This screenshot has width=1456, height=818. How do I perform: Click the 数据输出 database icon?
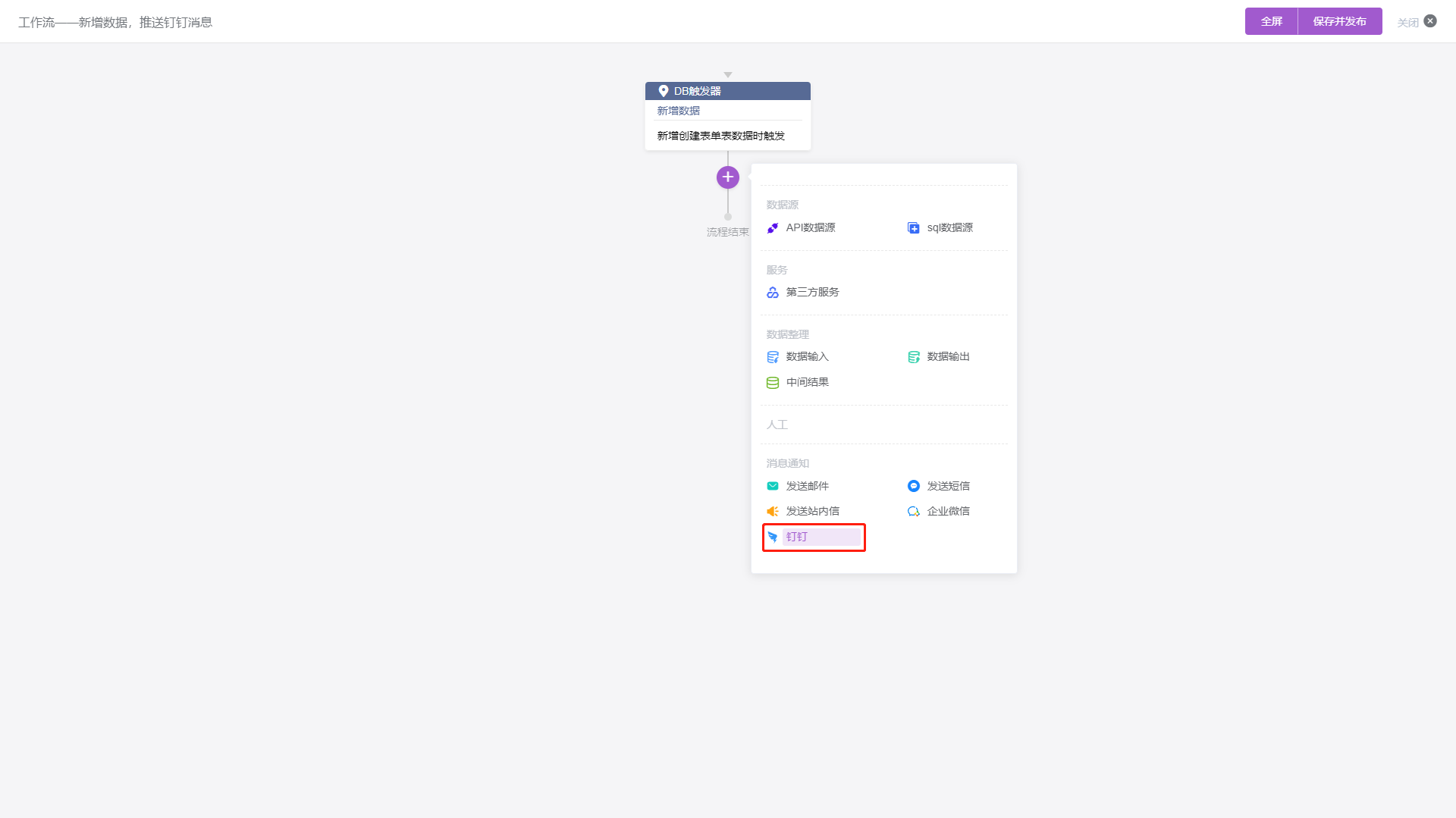(913, 357)
